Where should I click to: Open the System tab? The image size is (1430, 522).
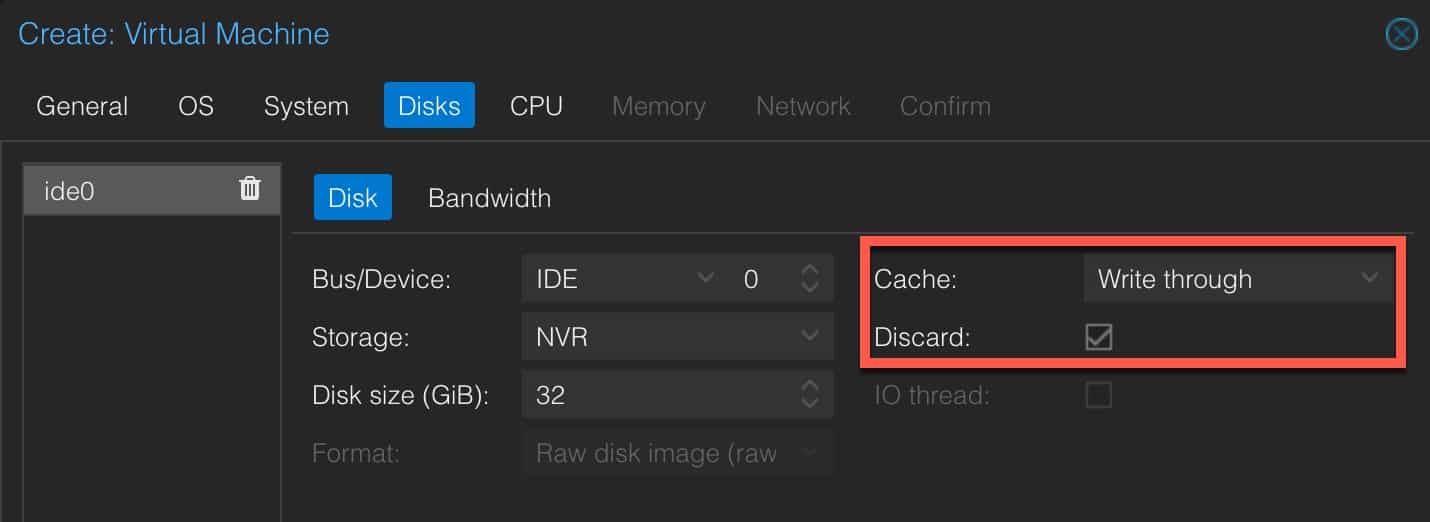[306, 106]
